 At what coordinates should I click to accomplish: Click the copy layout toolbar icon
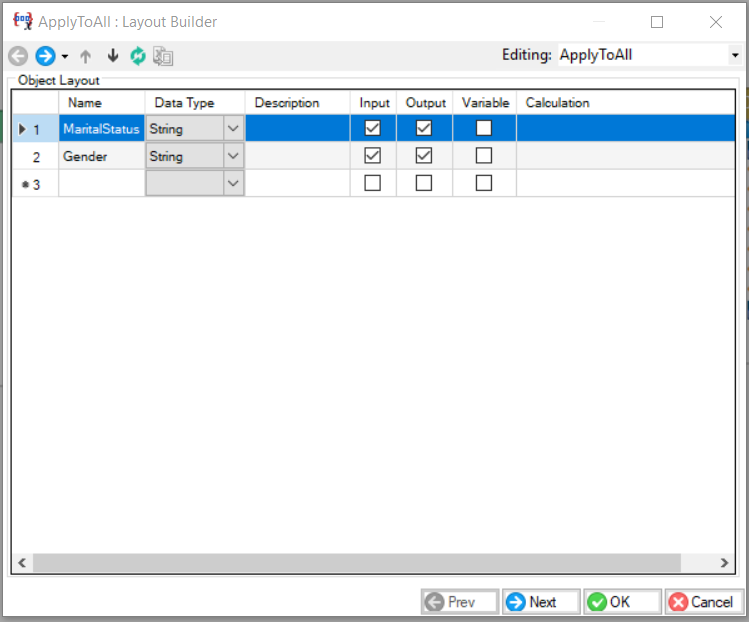163,56
